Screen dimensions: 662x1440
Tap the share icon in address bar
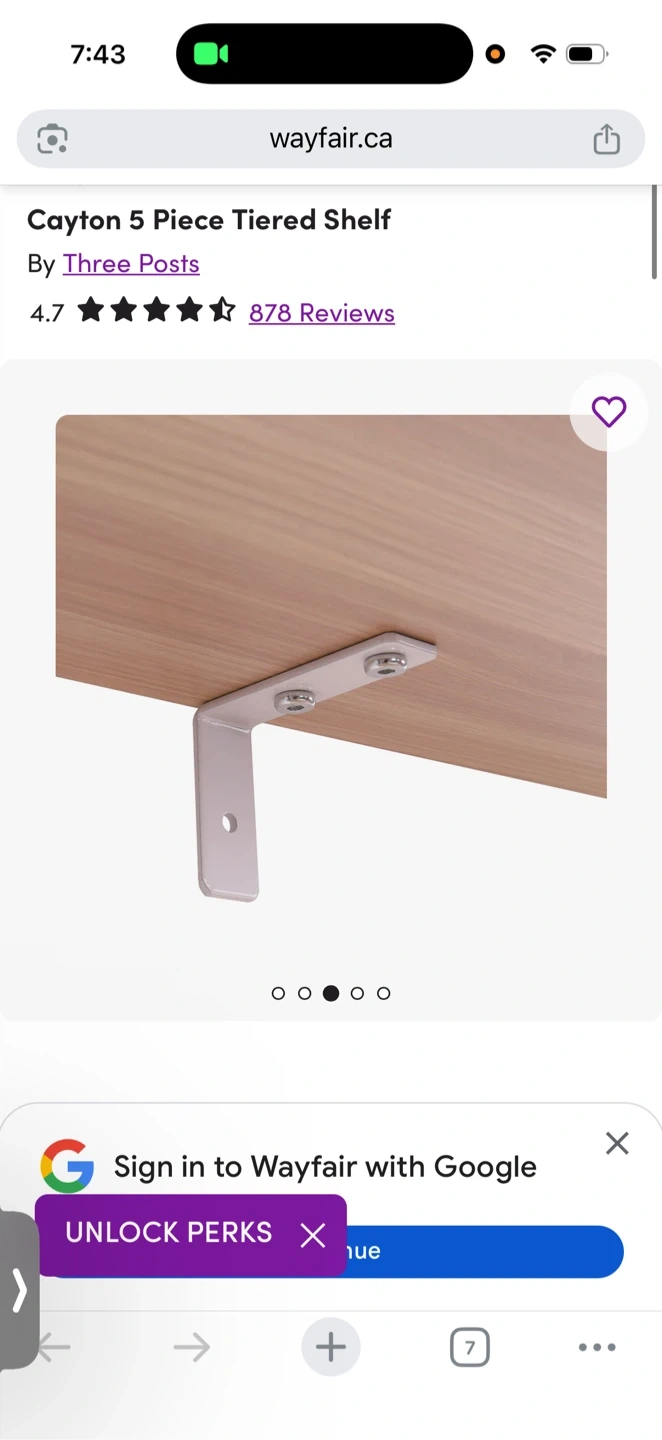pyautogui.click(x=606, y=138)
